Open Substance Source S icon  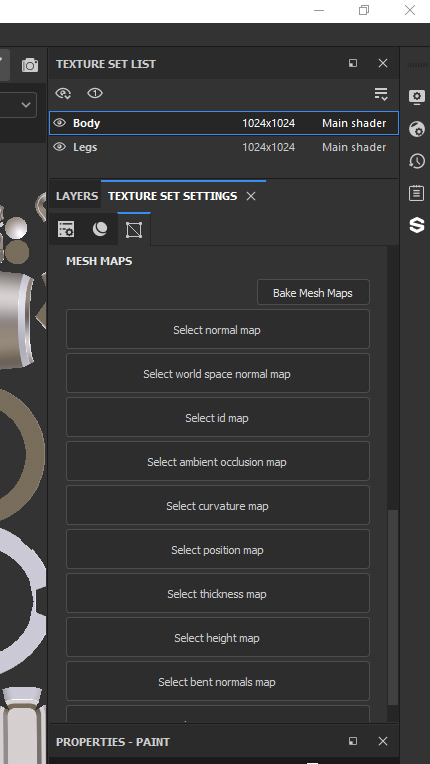tap(416, 225)
